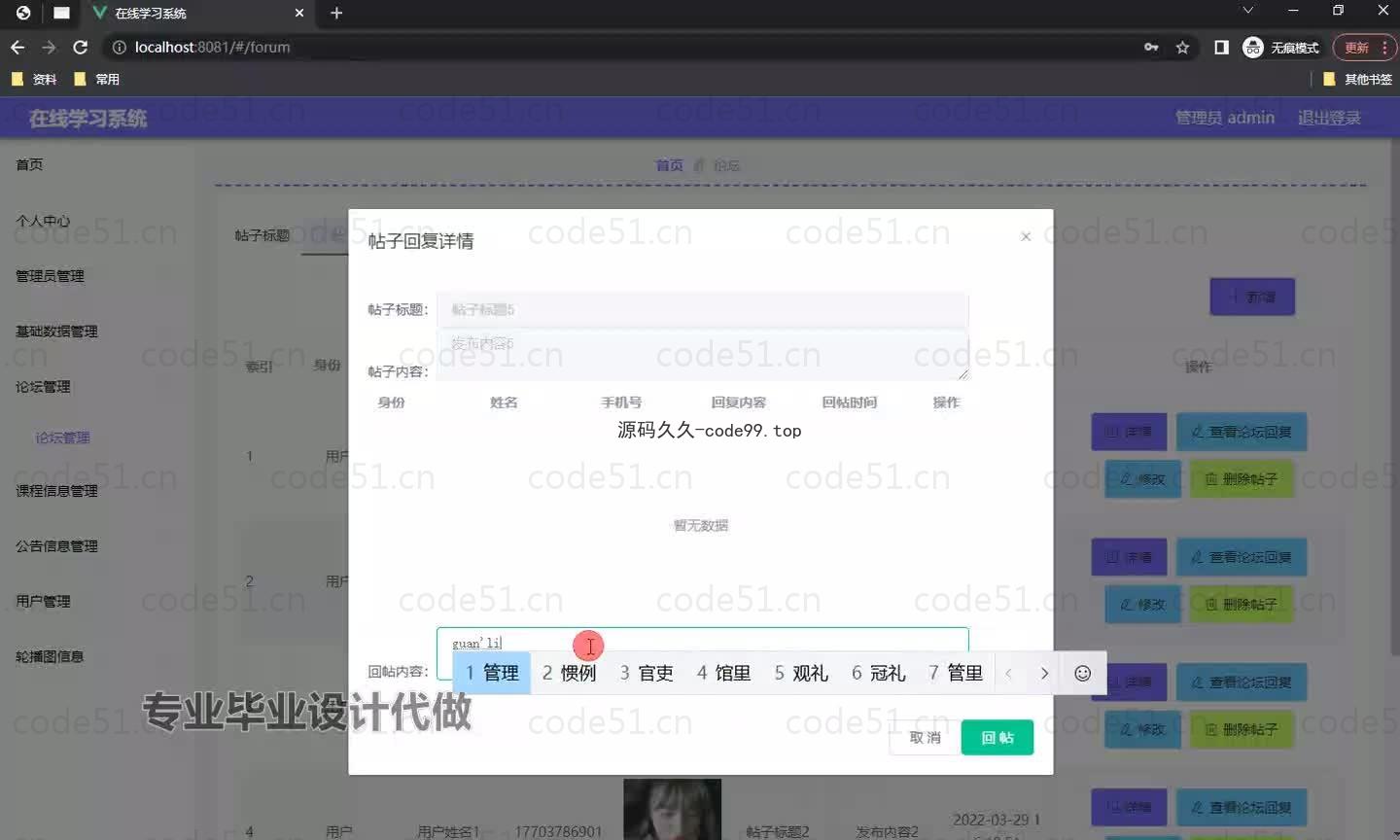The height and width of the screenshot is (840, 1400).
Task: Click 退出登录 in the header
Action: tap(1329, 118)
